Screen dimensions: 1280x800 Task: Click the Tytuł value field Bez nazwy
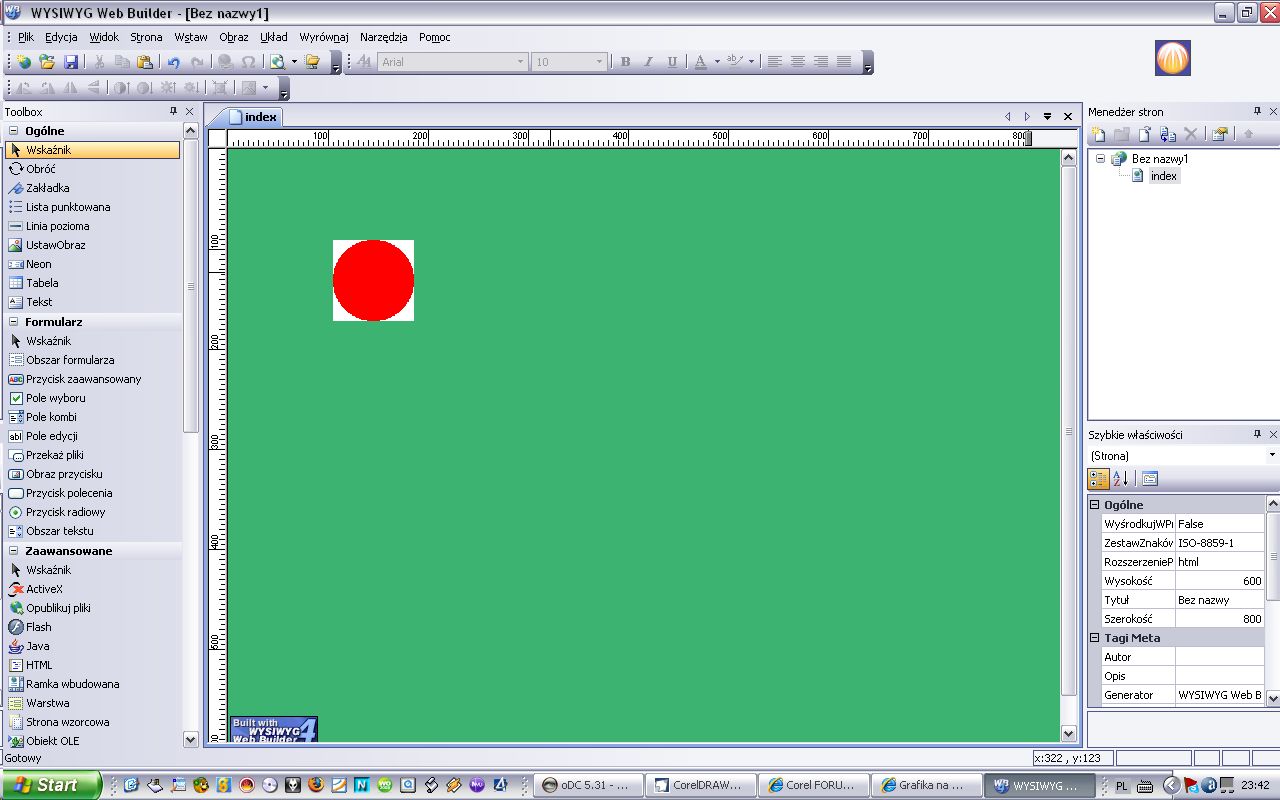point(1219,600)
